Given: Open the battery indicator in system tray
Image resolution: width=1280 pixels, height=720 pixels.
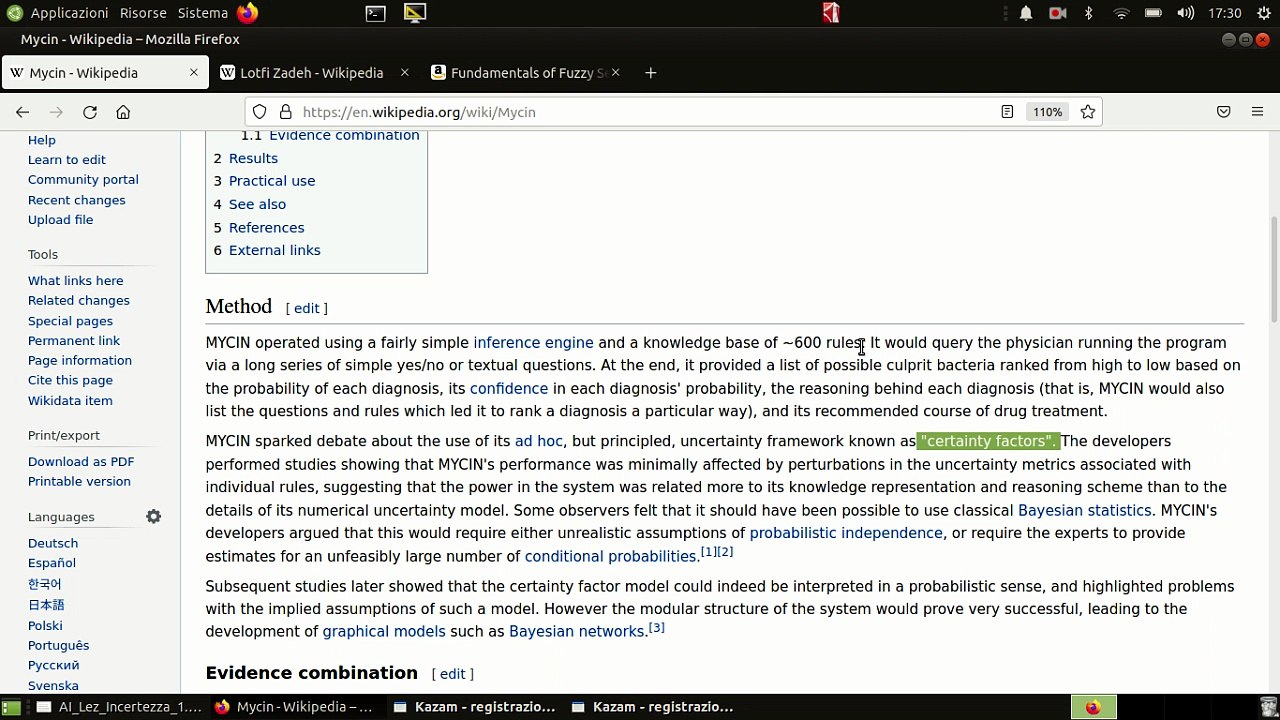Looking at the screenshot, I should click(x=1153, y=13).
